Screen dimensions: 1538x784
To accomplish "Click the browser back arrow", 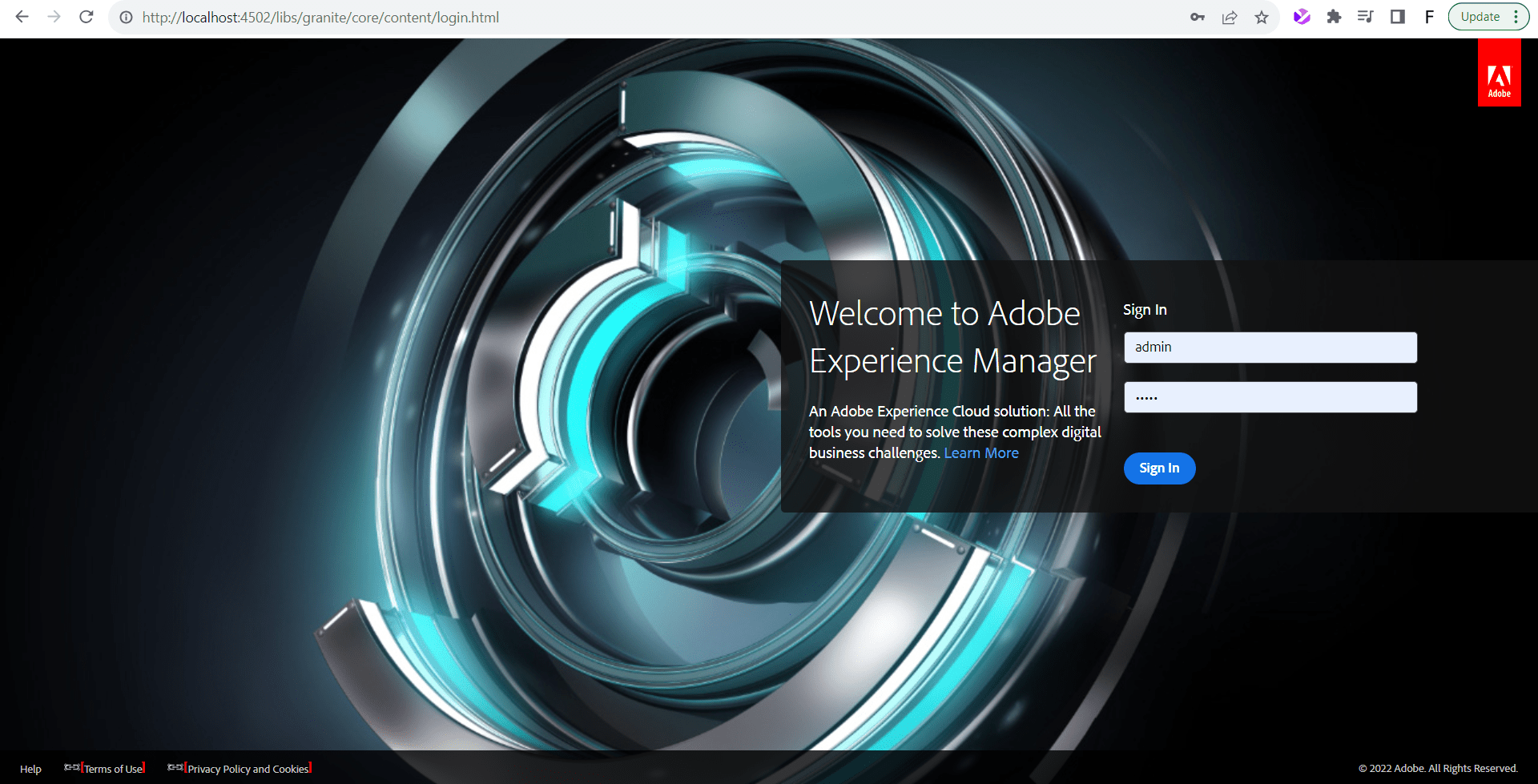I will 22,17.
